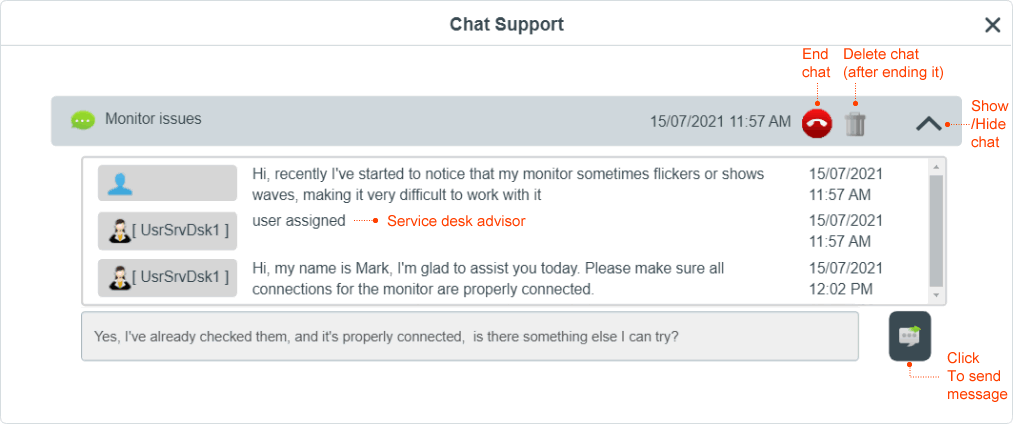
Task: Click the Chat Support title text
Action: (x=506, y=25)
